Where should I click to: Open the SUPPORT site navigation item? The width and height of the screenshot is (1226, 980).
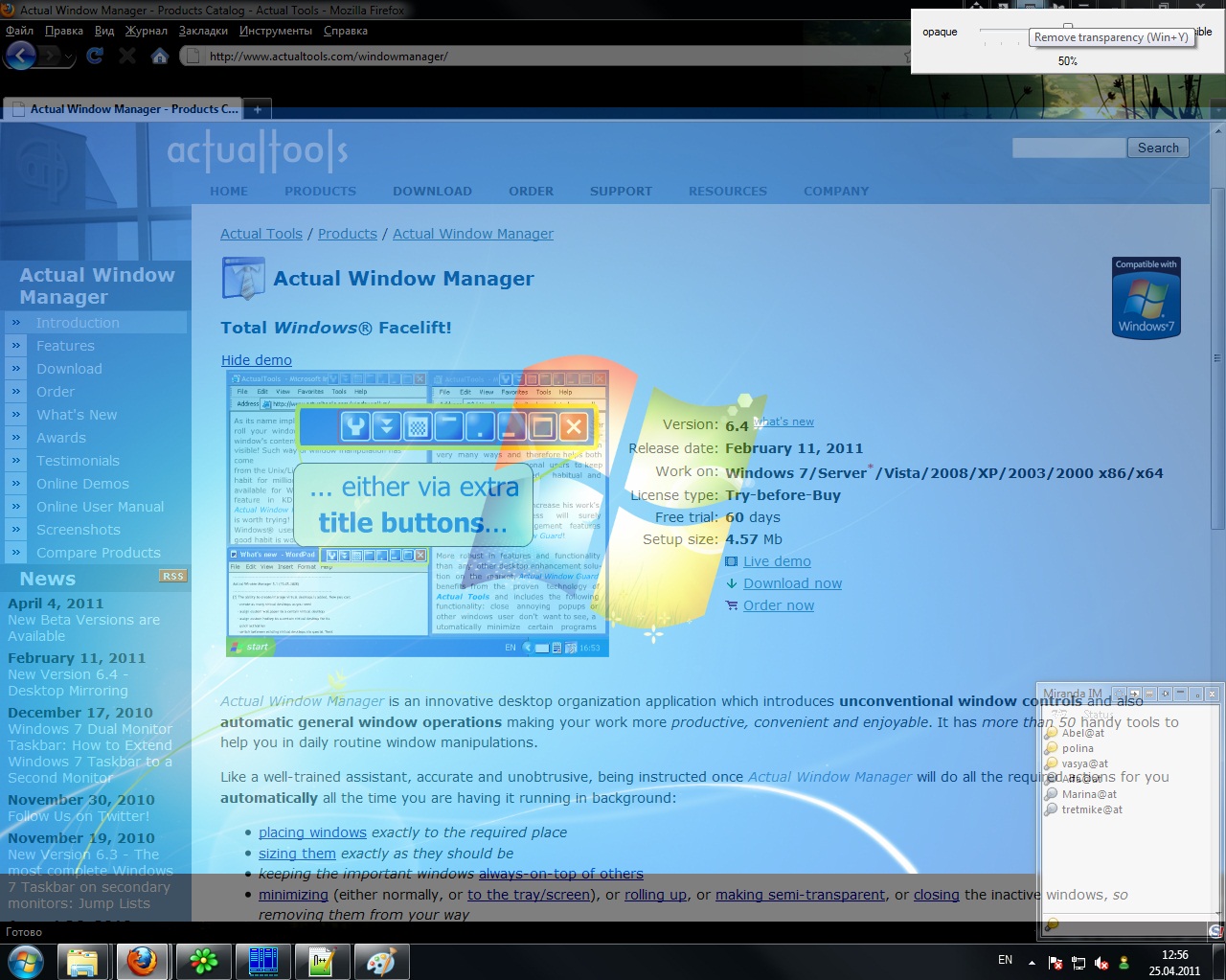[621, 191]
